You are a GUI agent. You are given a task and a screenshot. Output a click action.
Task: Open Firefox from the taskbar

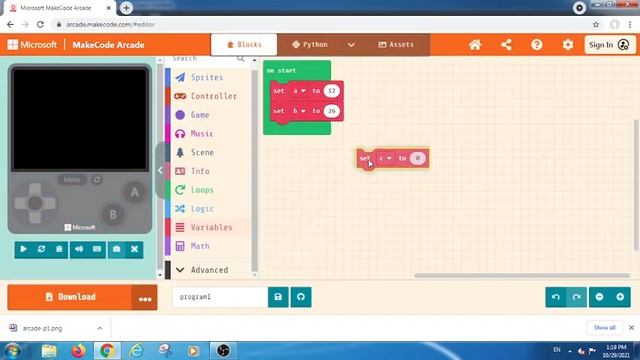click(x=78, y=351)
